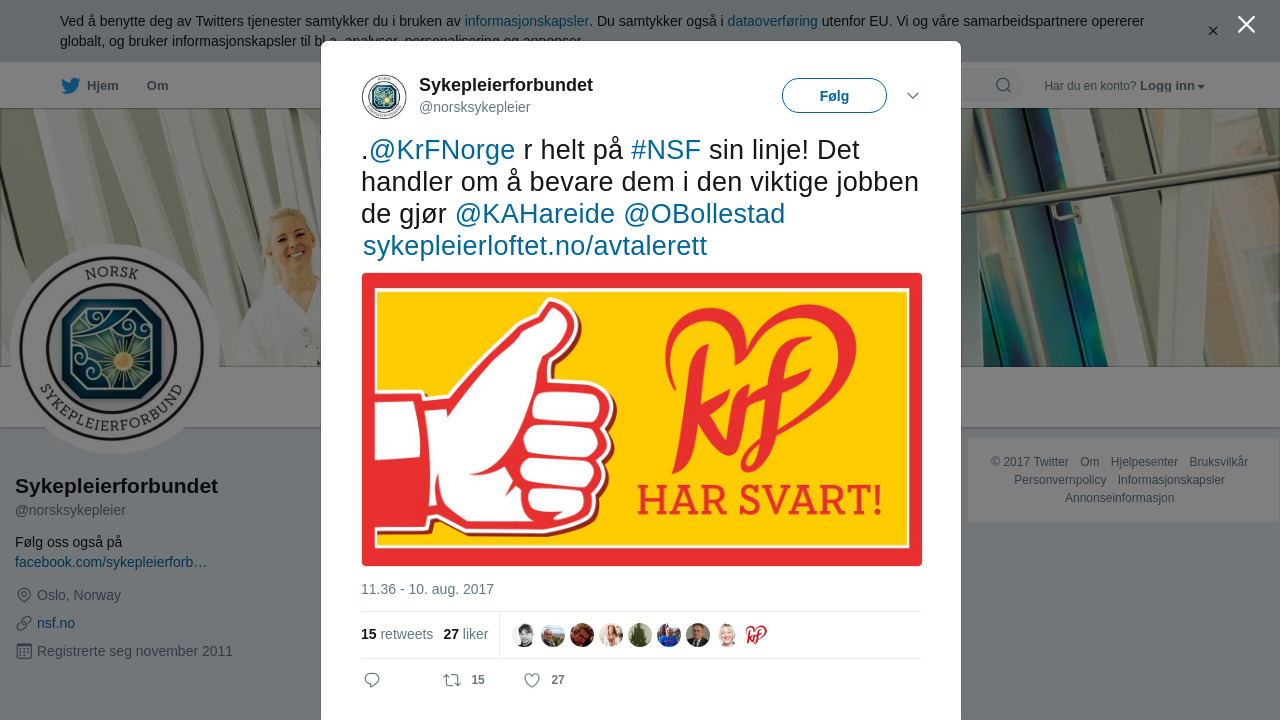The height and width of the screenshot is (720, 1280).
Task: Dismiss the cookie notice small X
Action: click(x=1213, y=31)
